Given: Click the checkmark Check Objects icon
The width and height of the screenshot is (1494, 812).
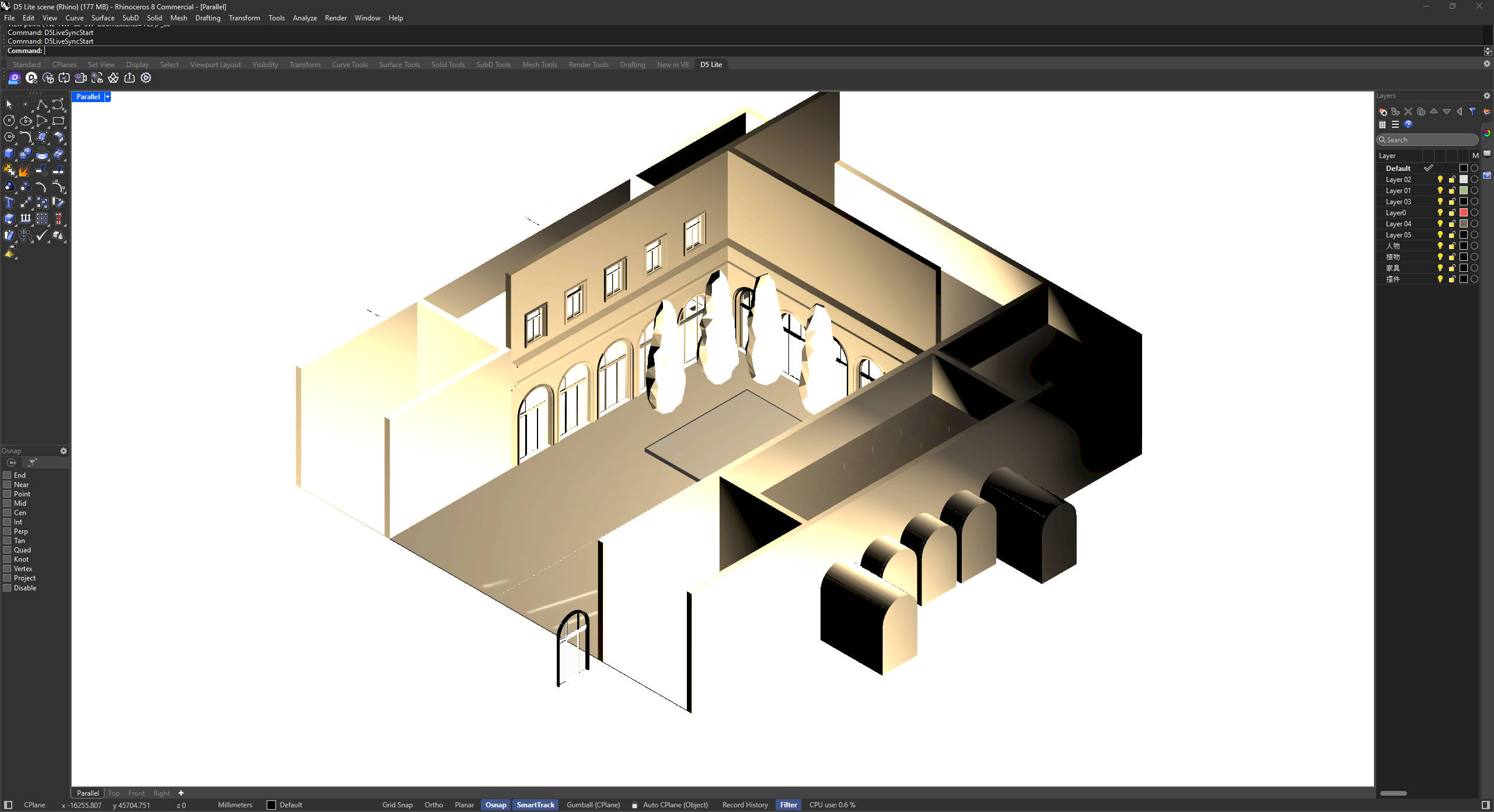Looking at the screenshot, I should pyautogui.click(x=42, y=236).
